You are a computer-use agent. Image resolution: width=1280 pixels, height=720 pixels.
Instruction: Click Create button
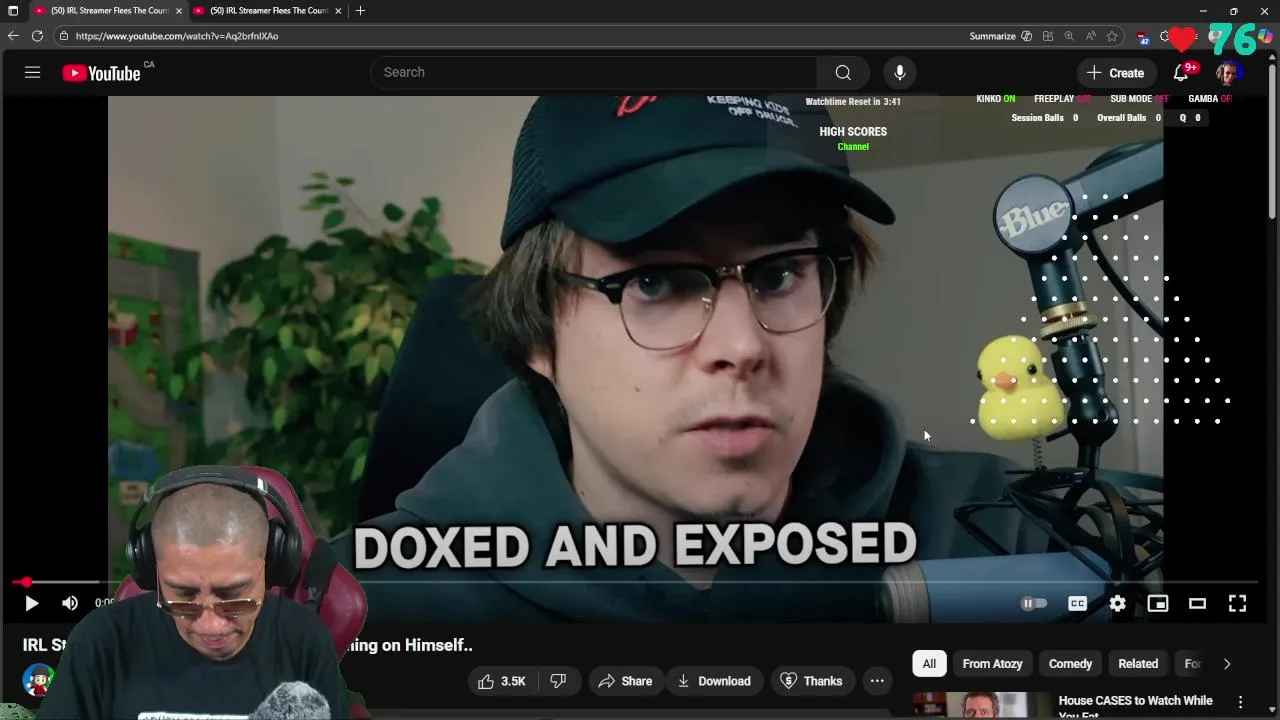[x=1115, y=72]
